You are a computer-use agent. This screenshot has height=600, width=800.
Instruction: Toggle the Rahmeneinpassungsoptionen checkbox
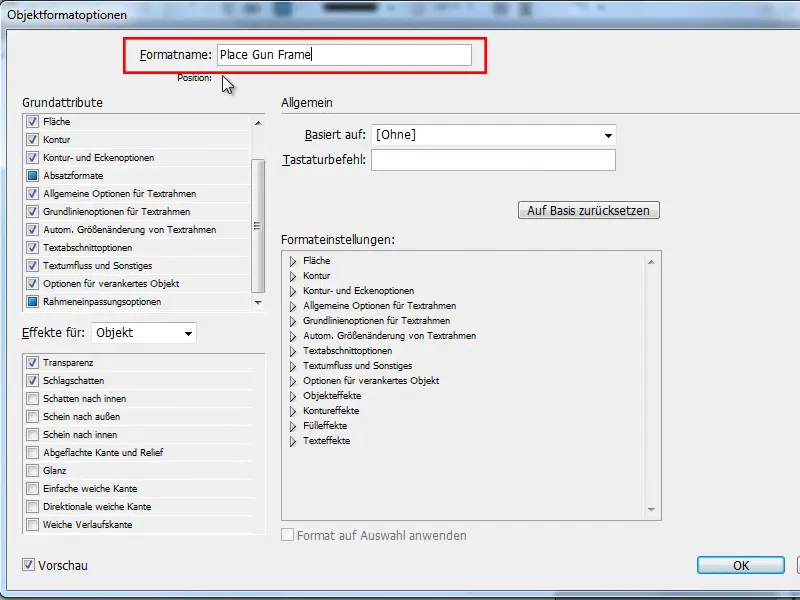(x=33, y=302)
